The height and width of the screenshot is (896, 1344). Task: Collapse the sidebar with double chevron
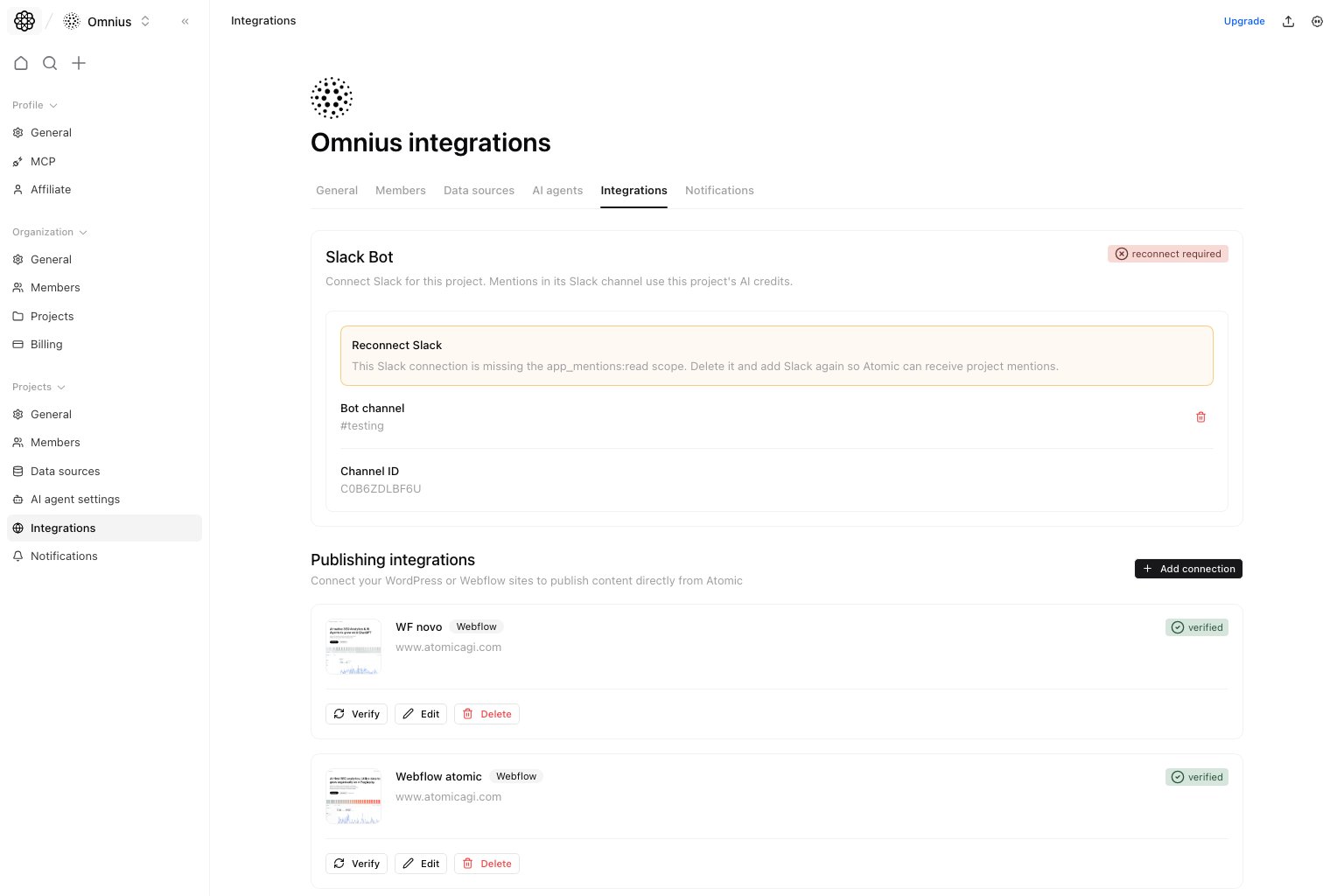[185, 21]
